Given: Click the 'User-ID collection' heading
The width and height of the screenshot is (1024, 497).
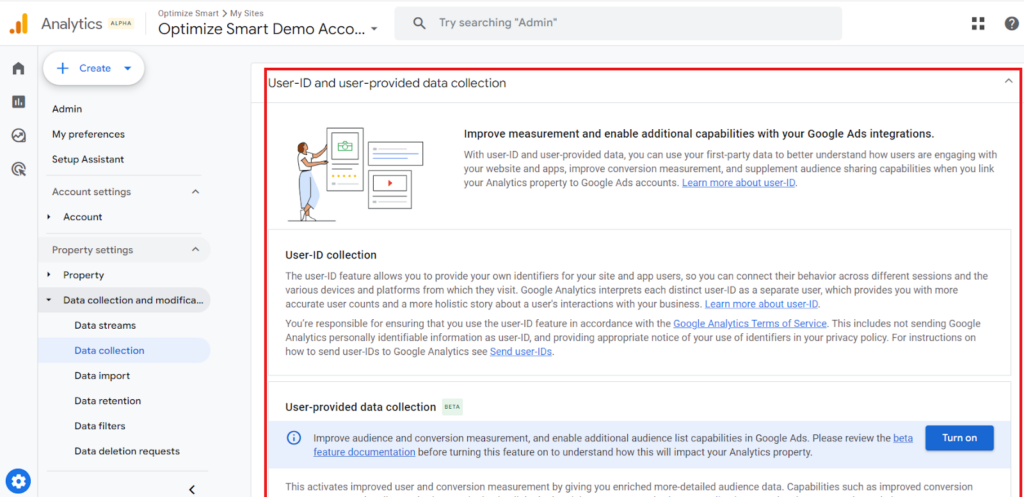Looking at the screenshot, I should click(331, 255).
